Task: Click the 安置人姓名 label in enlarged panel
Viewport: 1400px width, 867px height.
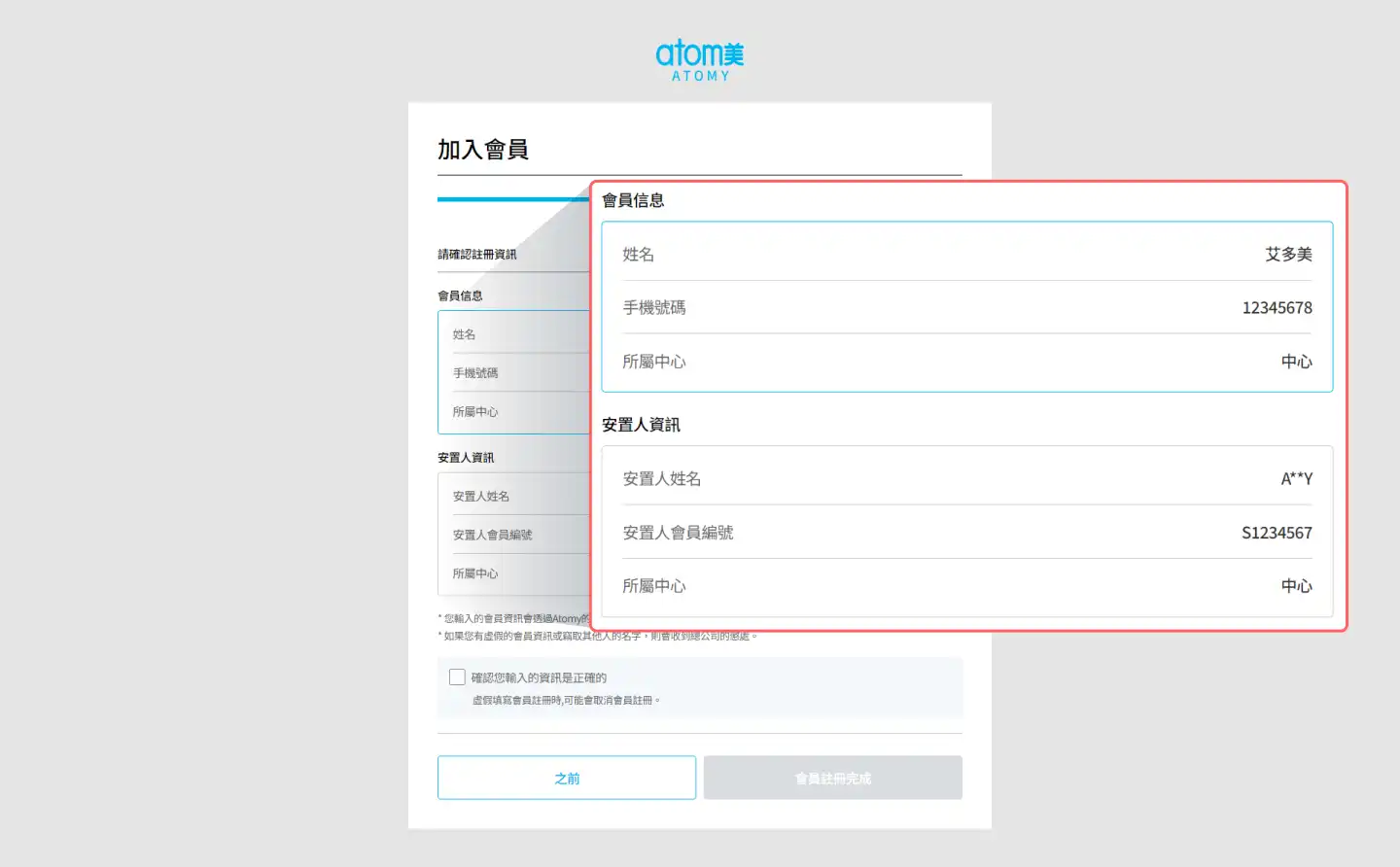Action: point(661,479)
